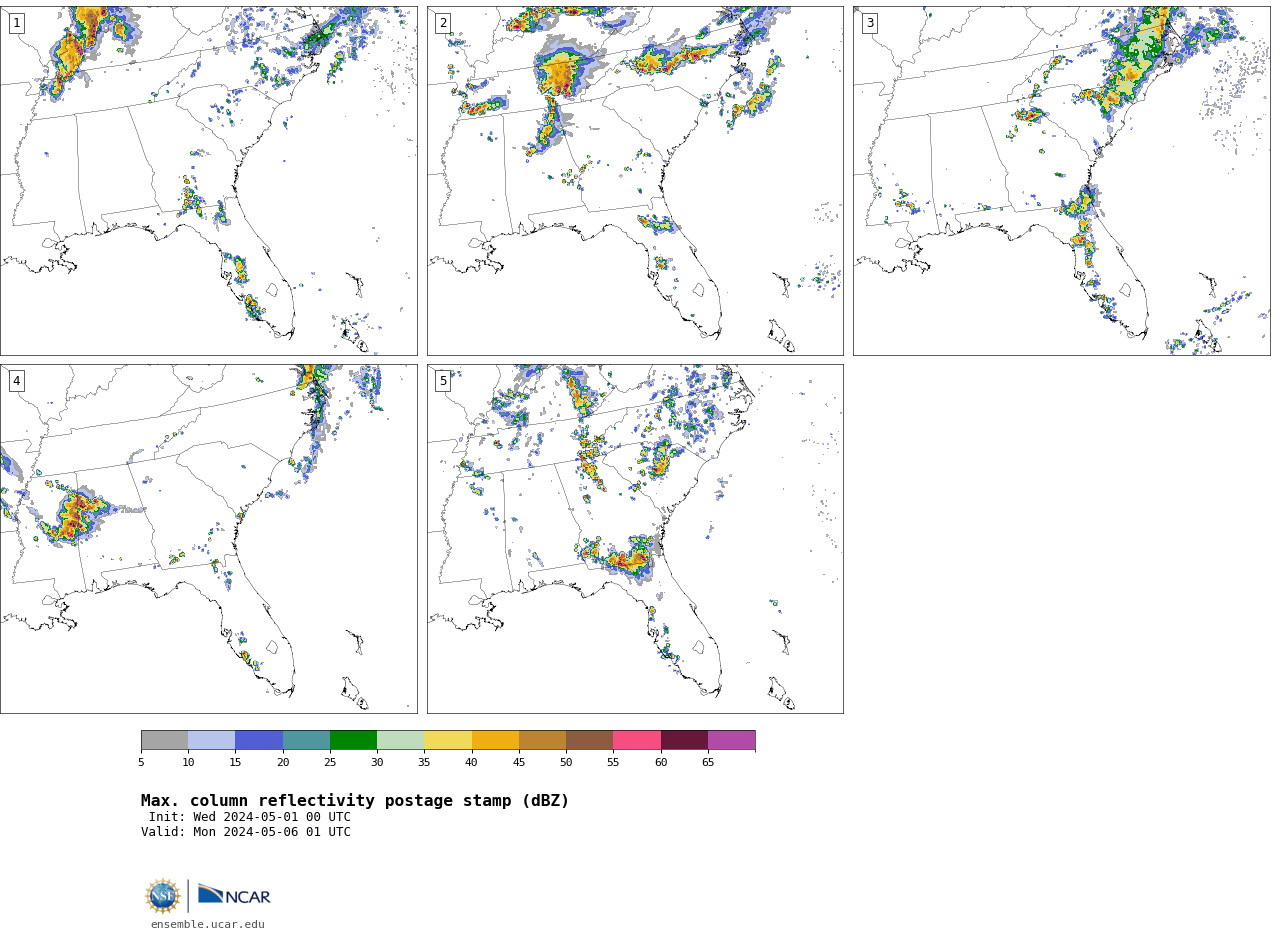
Task: Click the tan-brown 45-50 dBZ swatch
Action: [x=542, y=740]
